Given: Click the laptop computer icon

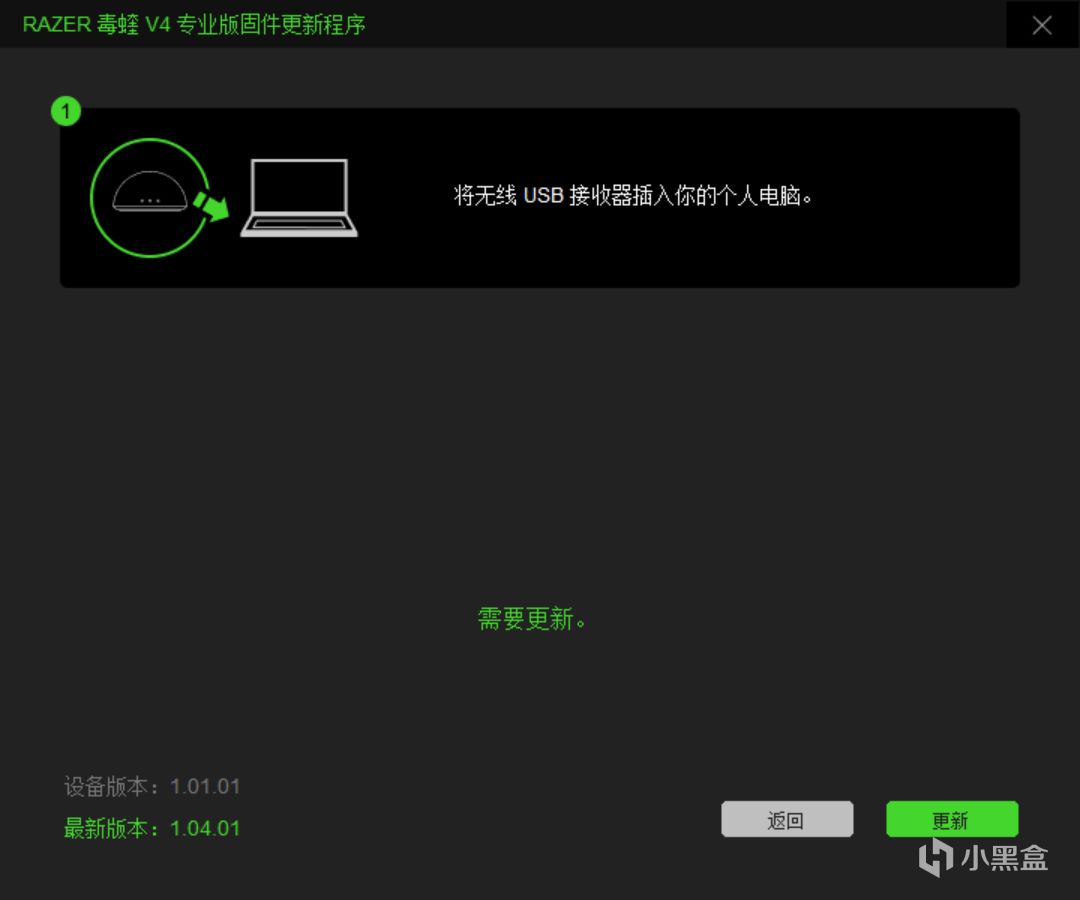Looking at the screenshot, I should [x=299, y=198].
